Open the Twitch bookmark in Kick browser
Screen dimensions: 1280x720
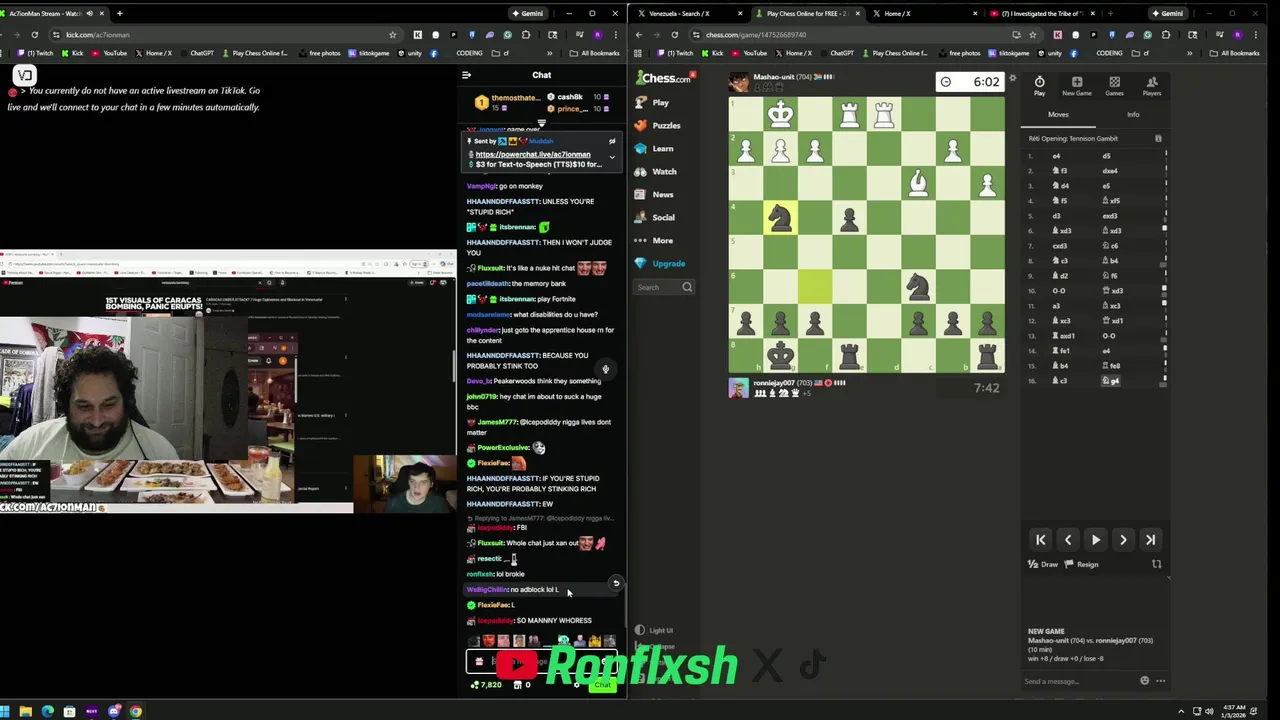(34, 53)
